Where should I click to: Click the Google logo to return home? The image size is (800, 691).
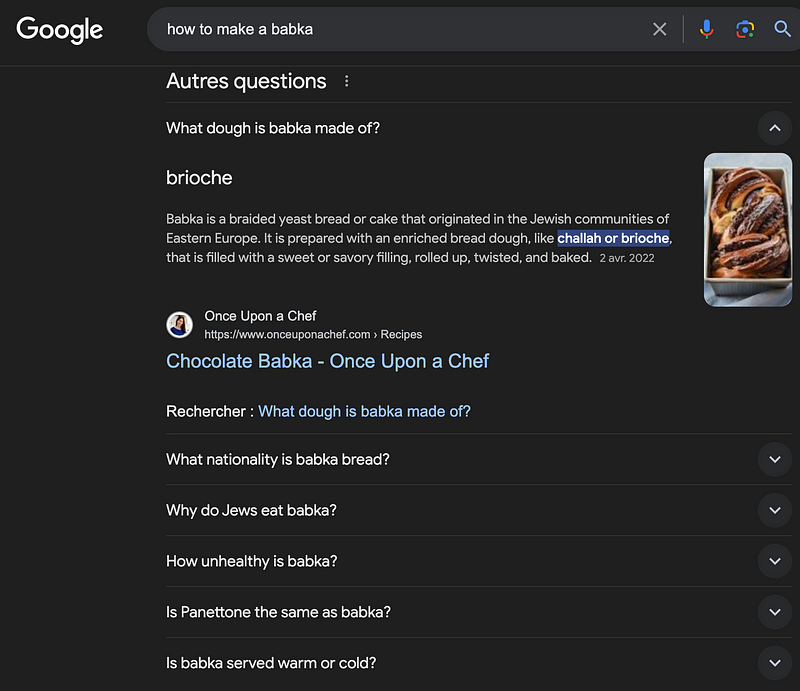59,30
